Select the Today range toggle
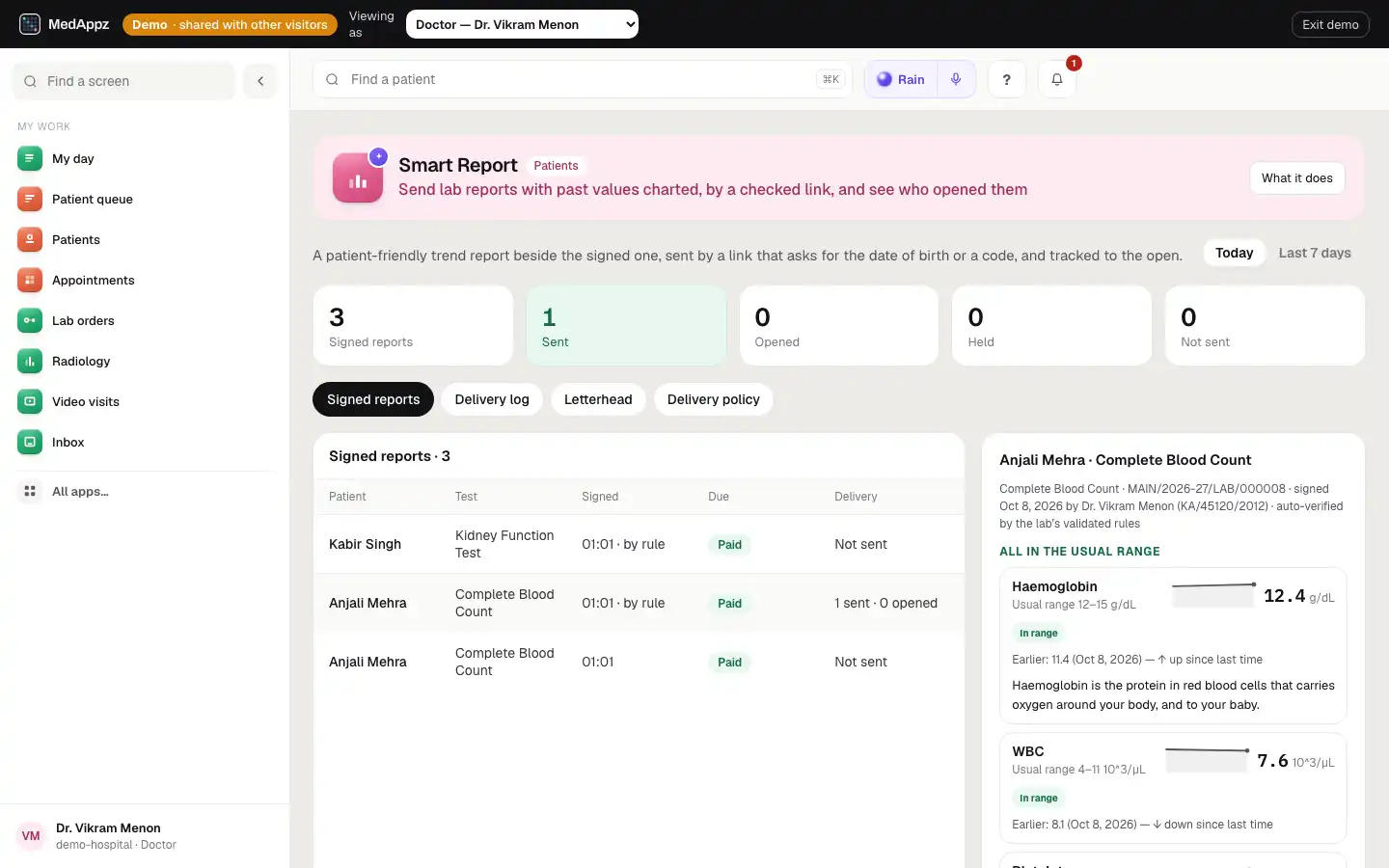The image size is (1389, 868). pyautogui.click(x=1235, y=253)
